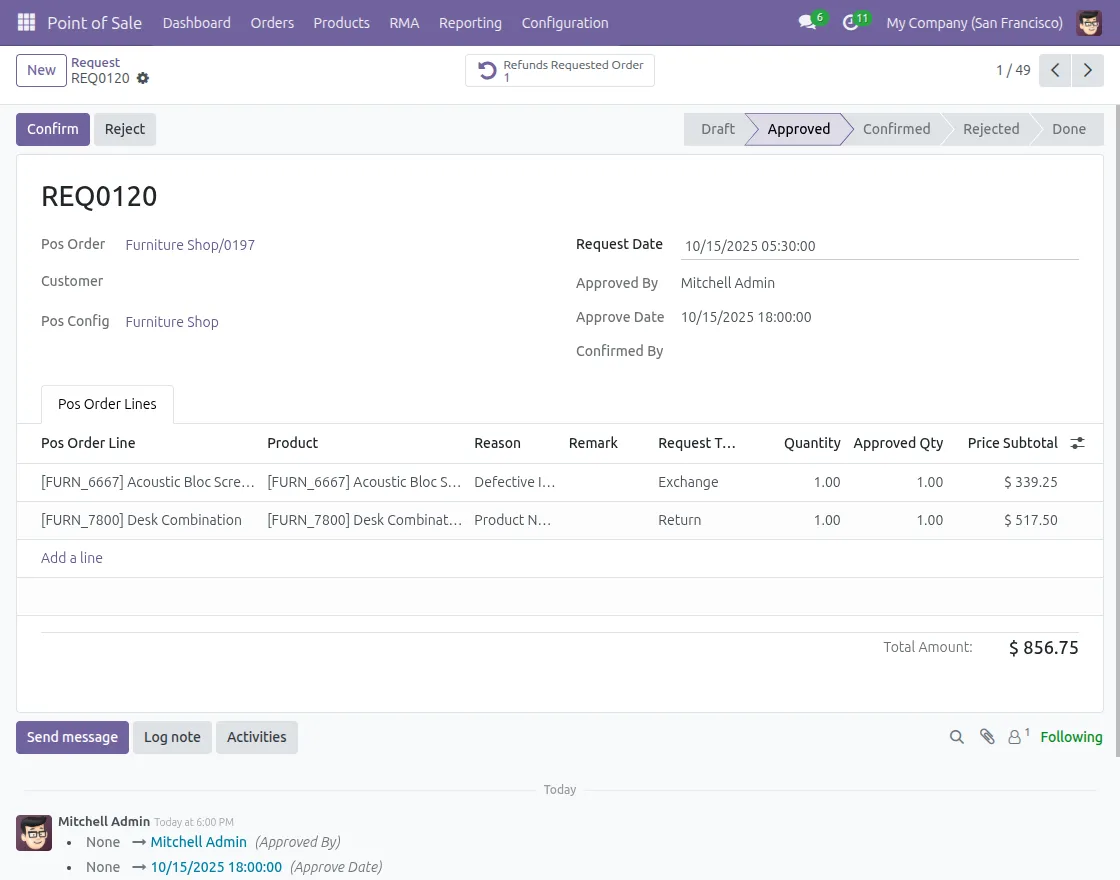Viewport: 1120px width, 880px height.
Task: Click the Reject button
Action: [125, 129]
